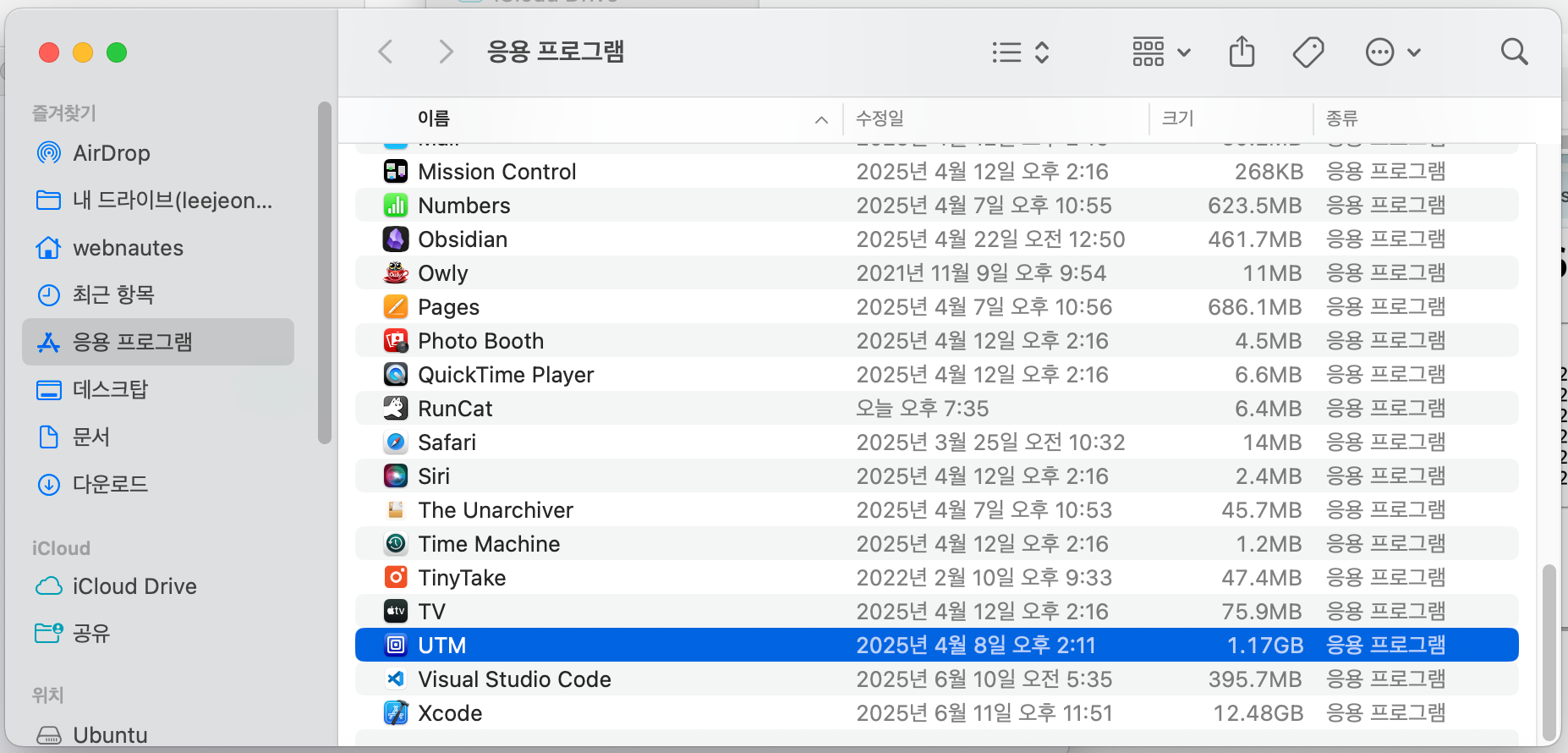
Task: Click the 686.1MB size of Pages
Action: click(x=1255, y=307)
